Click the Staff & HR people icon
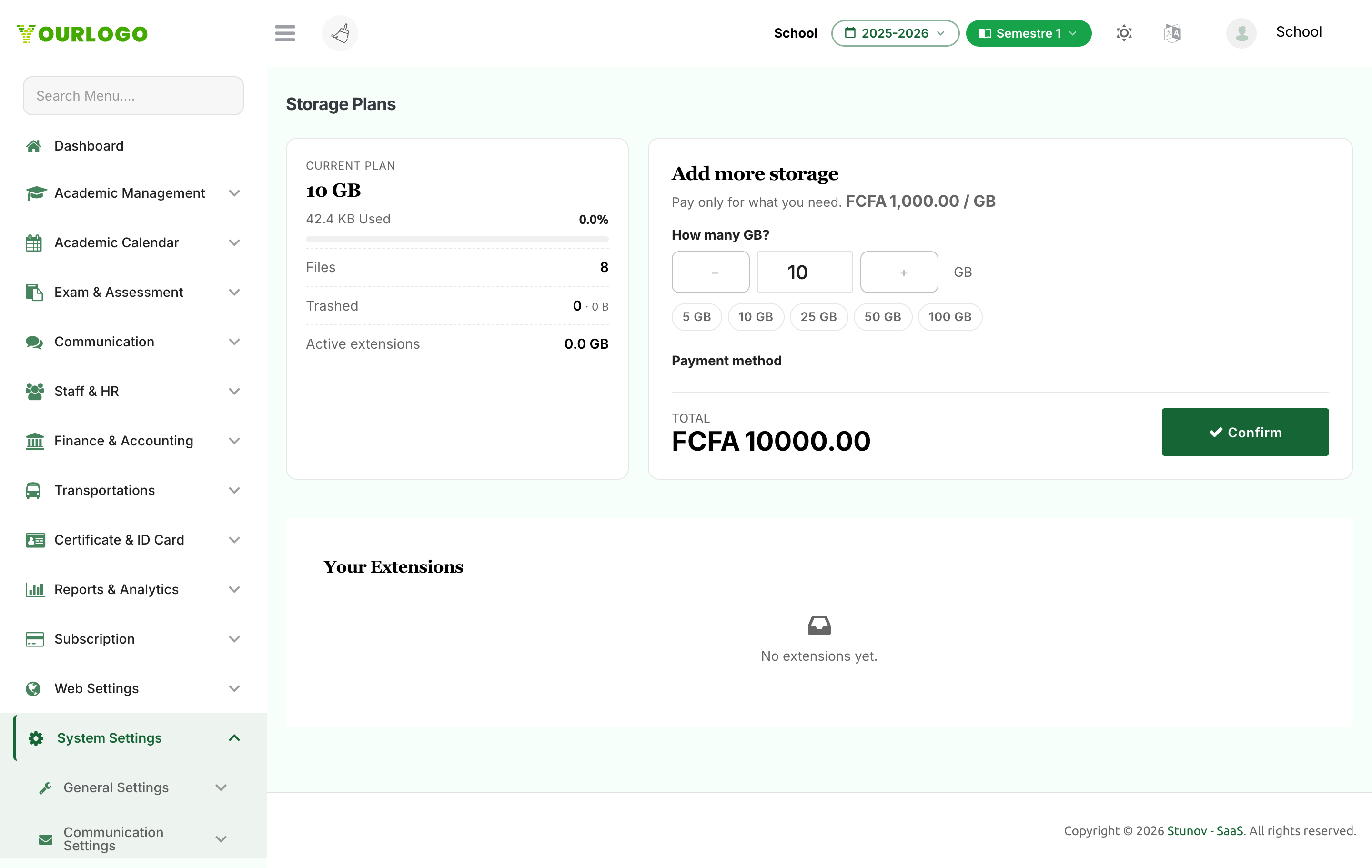1372x868 pixels. 35,392
